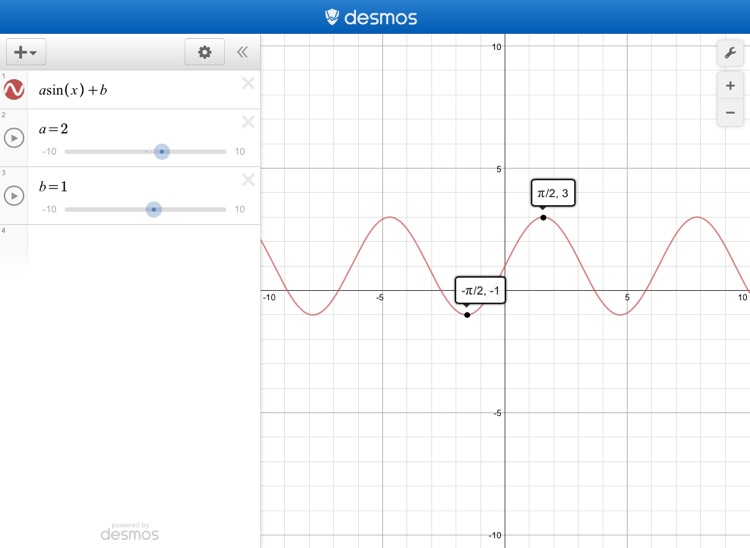Click the maximum point labeled π/2, 3
The height and width of the screenshot is (548, 750).
[x=543, y=218]
